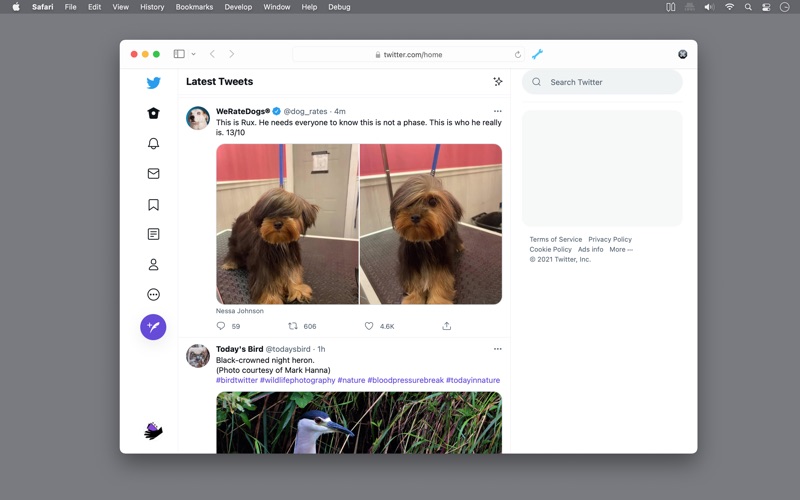Viewport: 800px width, 500px height.
Task: Click the Twitter bird logo
Action: (153, 83)
